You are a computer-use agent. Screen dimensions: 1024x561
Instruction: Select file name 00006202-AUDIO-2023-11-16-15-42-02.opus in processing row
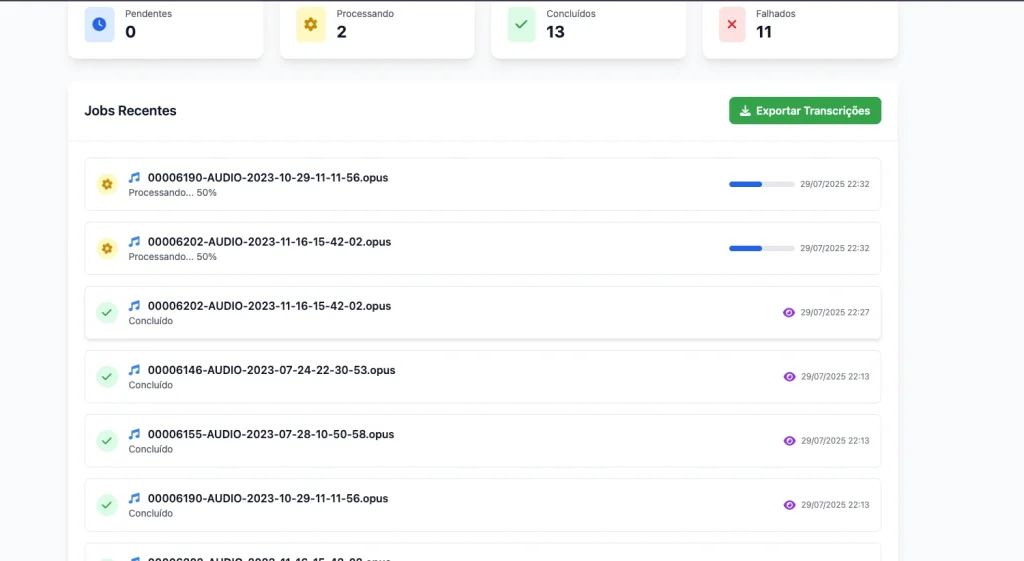(x=269, y=242)
